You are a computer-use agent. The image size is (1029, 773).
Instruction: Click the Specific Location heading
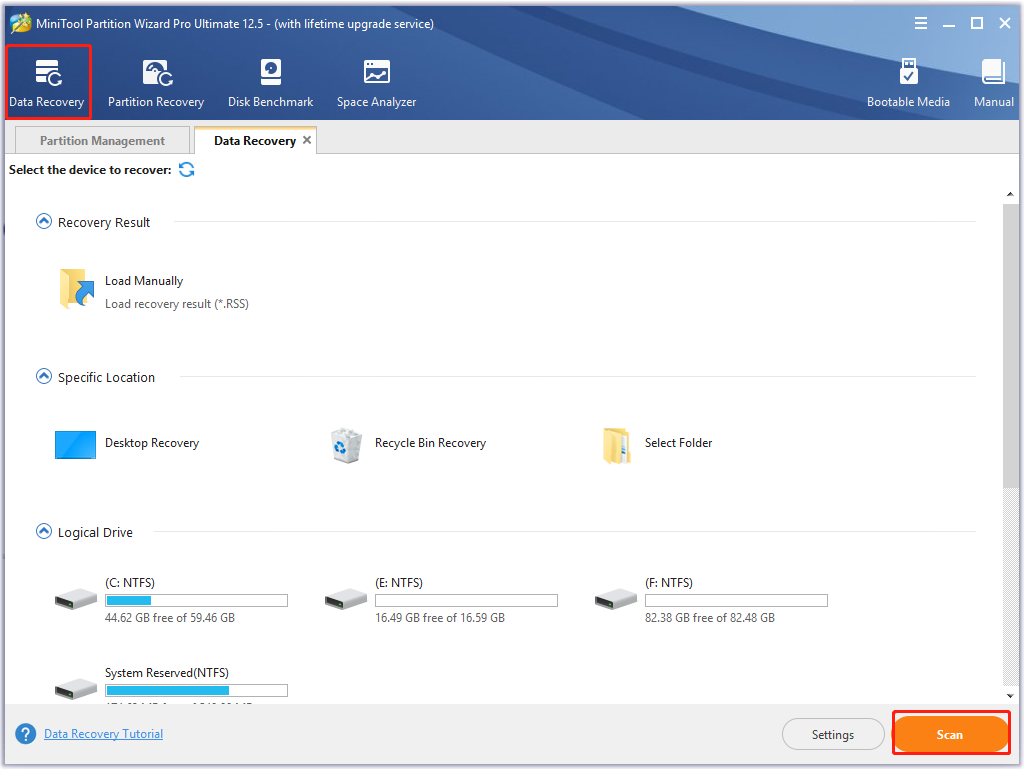[106, 377]
